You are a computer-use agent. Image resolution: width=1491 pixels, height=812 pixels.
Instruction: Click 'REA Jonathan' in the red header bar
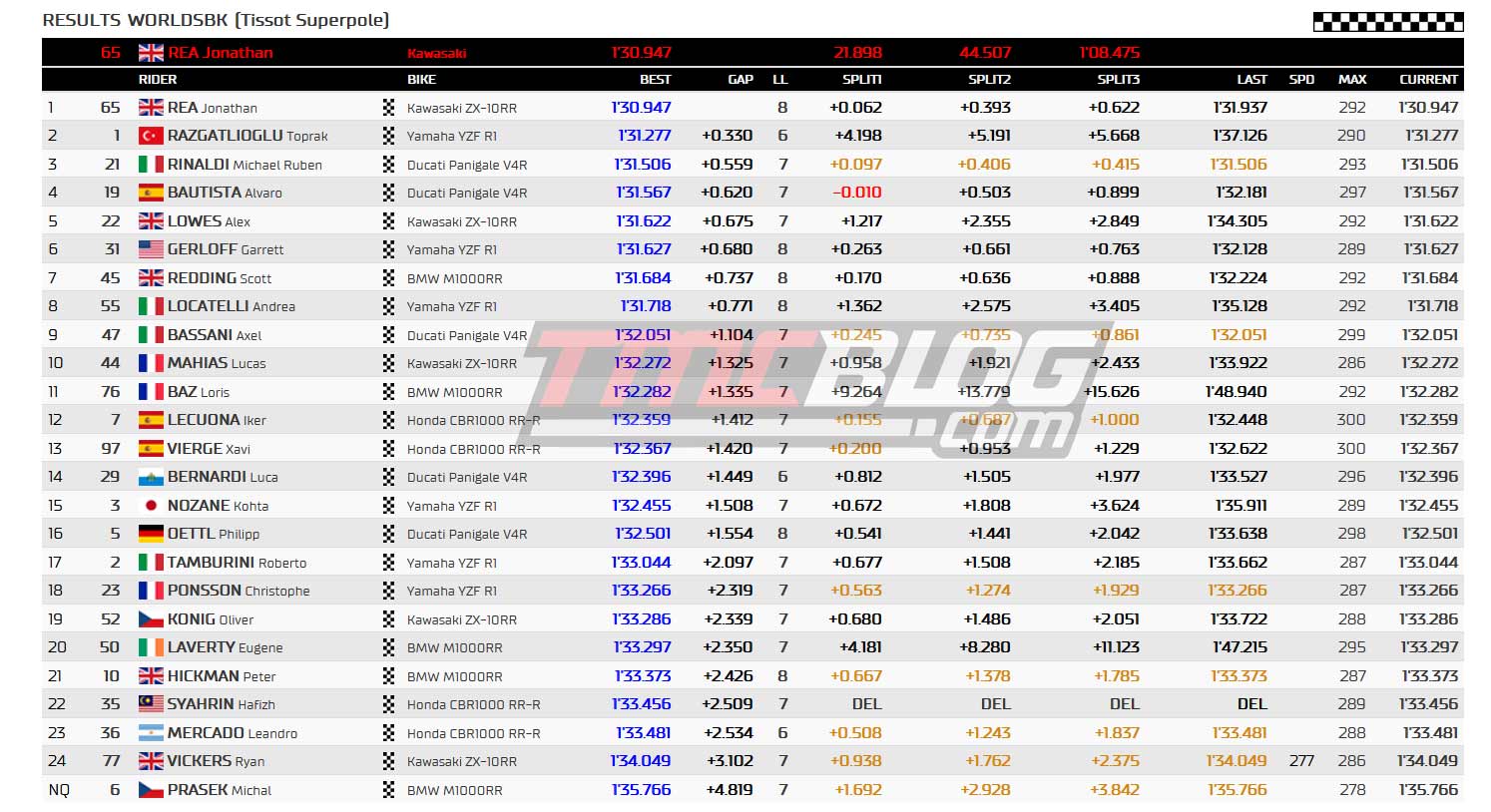point(221,53)
